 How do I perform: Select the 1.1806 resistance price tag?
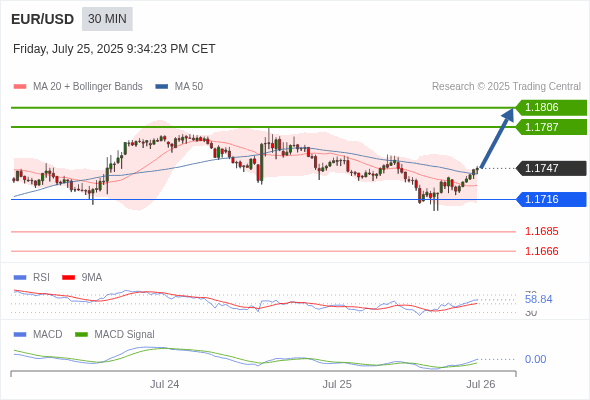[x=551, y=108]
